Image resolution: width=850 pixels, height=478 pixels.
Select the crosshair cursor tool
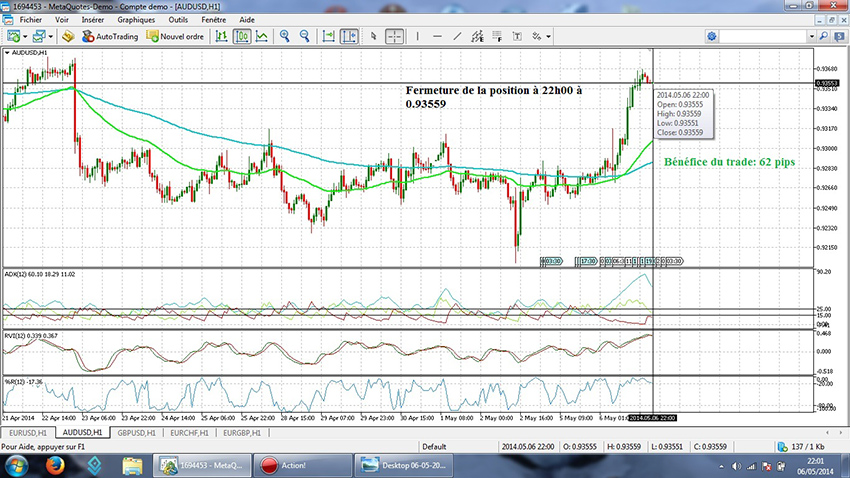[x=395, y=36]
